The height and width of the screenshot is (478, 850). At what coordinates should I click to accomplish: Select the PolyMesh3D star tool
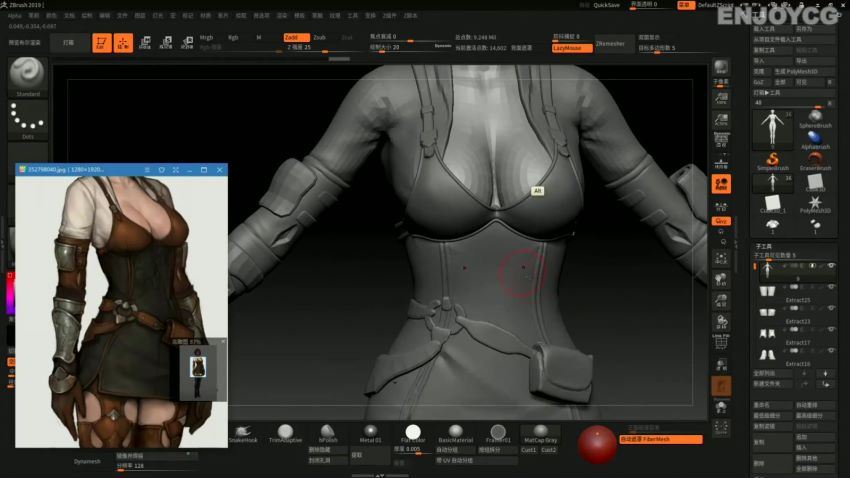point(815,204)
